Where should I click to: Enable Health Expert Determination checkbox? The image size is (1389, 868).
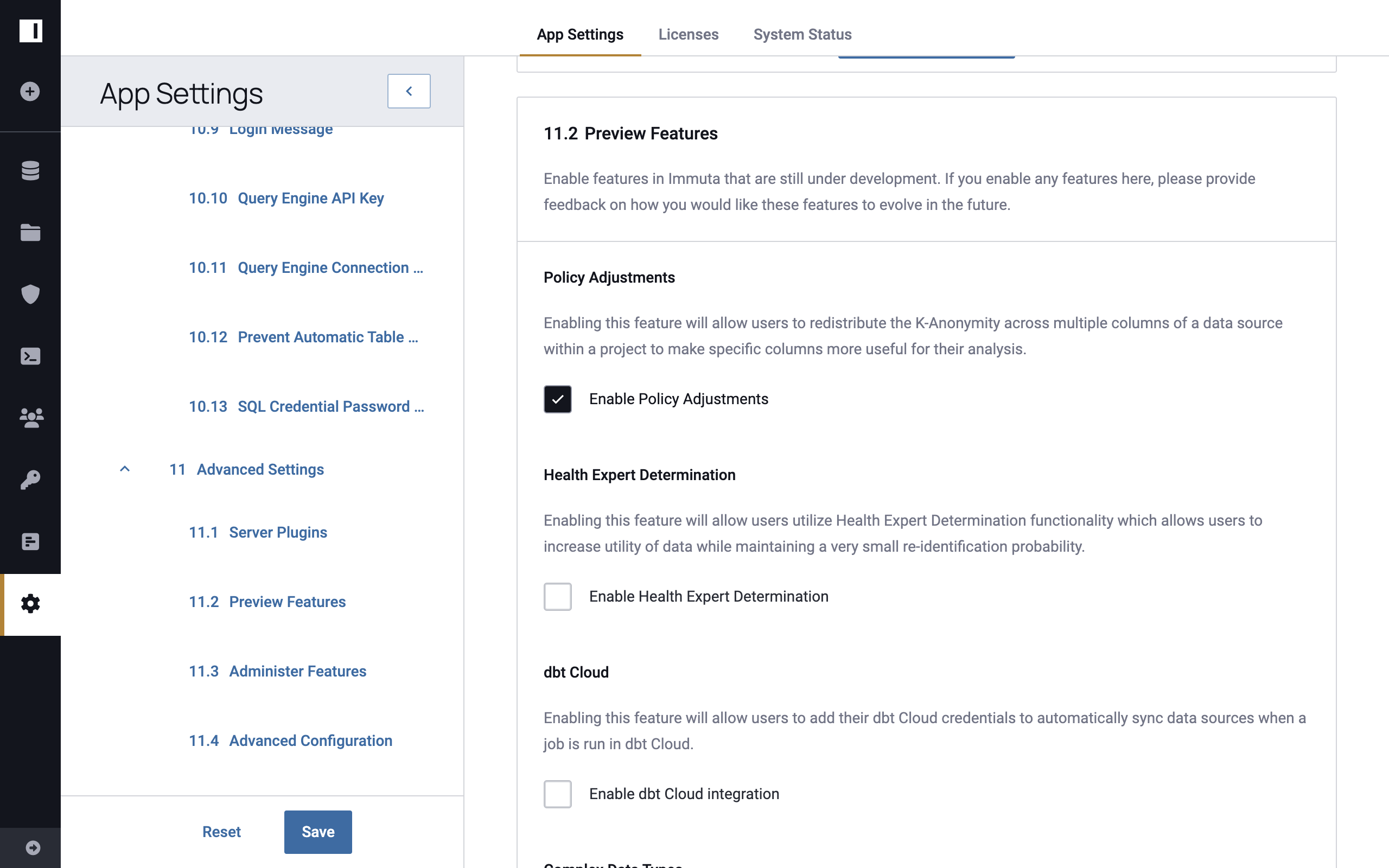tap(557, 596)
